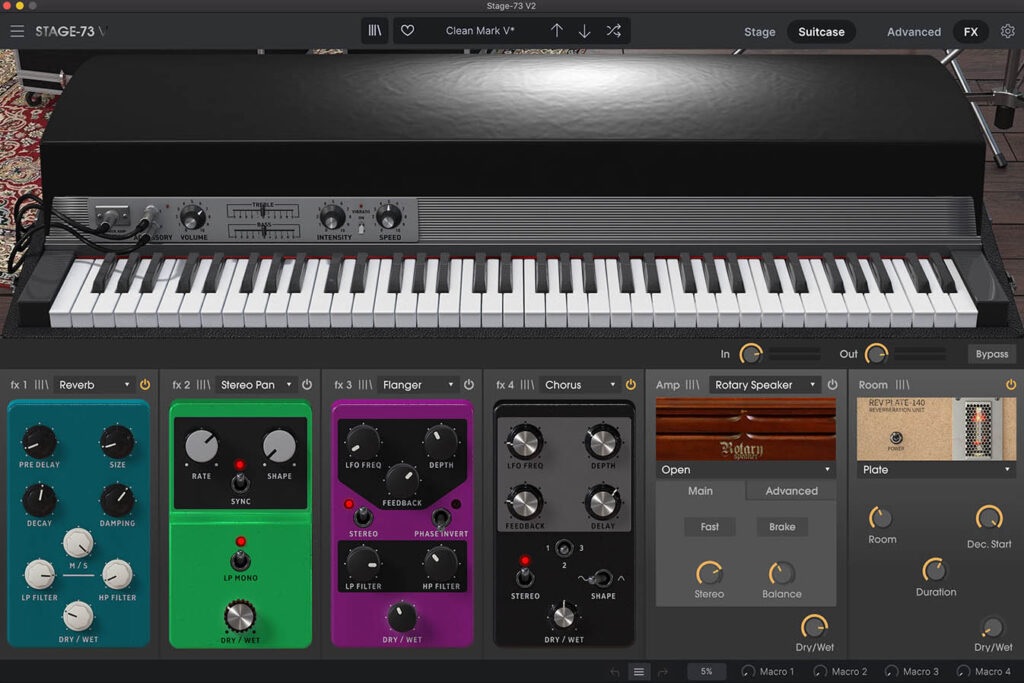Screen dimensions: 1024x683
Task: Click the Rev Plate-140 unit thumbnail
Action: tap(936, 429)
